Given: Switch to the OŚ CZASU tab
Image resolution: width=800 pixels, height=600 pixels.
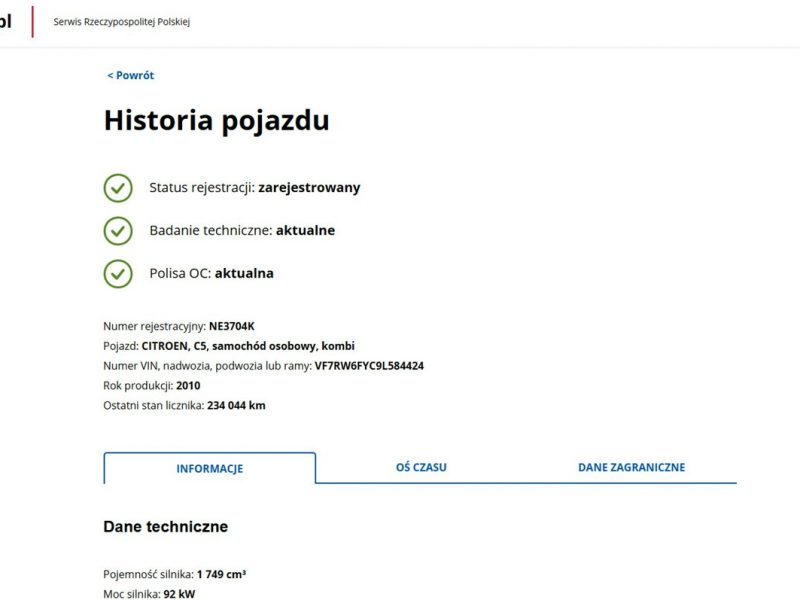Looking at the screenshot, I should point(421,467).
